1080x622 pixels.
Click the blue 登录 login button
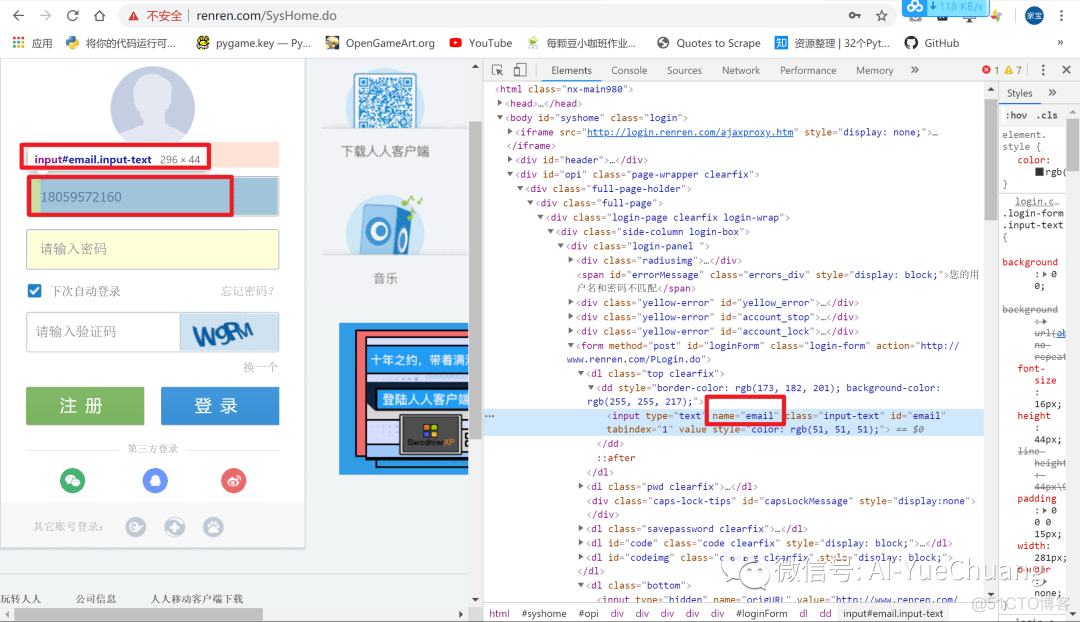220,406
